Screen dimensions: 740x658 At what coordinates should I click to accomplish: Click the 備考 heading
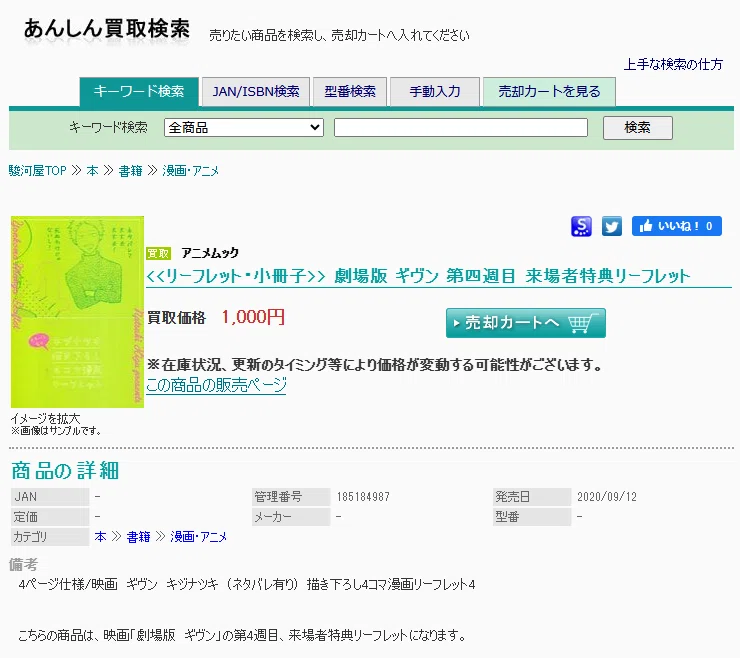click(x=23, y=564)
